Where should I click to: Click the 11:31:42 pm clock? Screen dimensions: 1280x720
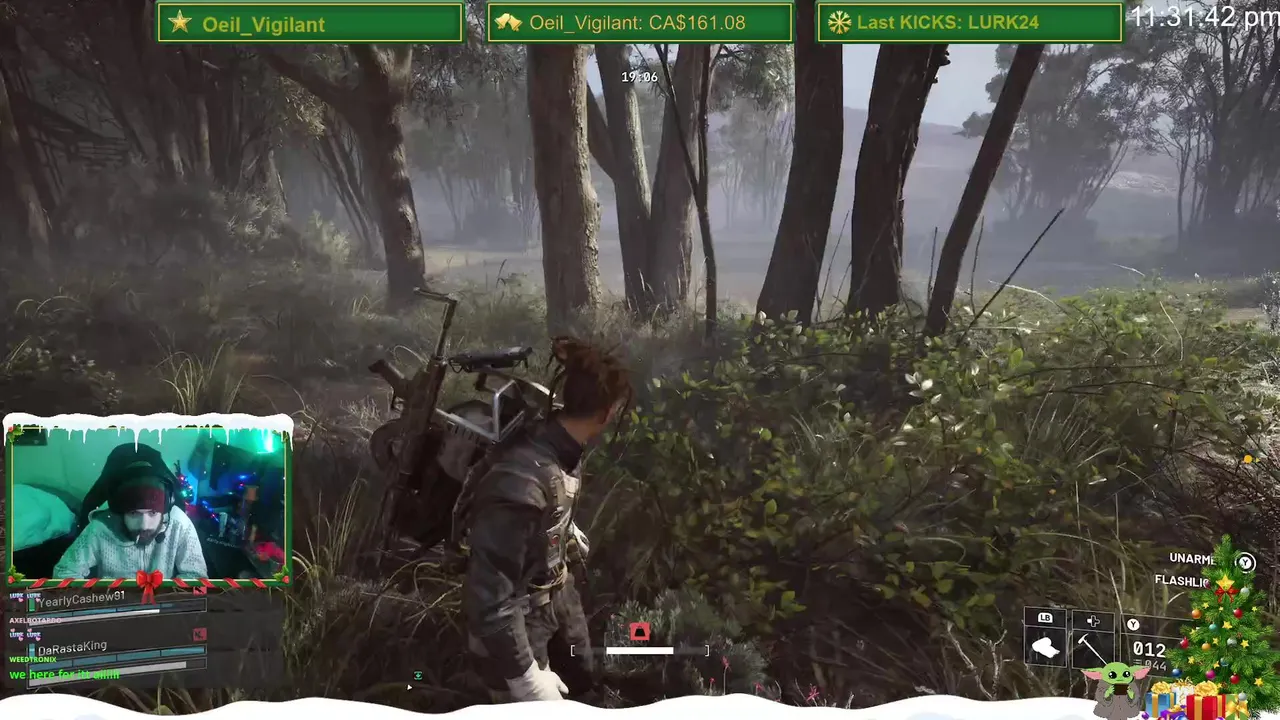tap(1204, 16)
